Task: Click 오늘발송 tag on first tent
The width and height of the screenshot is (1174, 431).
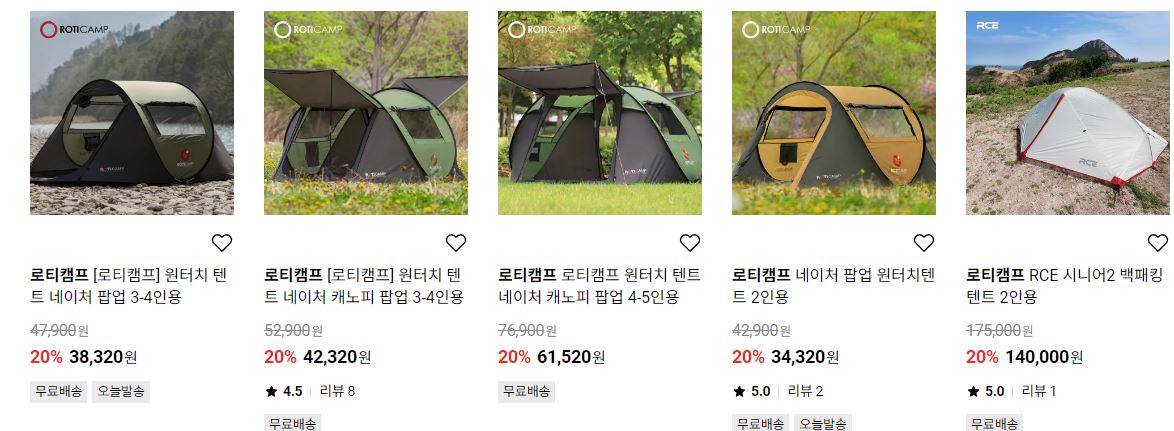Action: [121, 391]
